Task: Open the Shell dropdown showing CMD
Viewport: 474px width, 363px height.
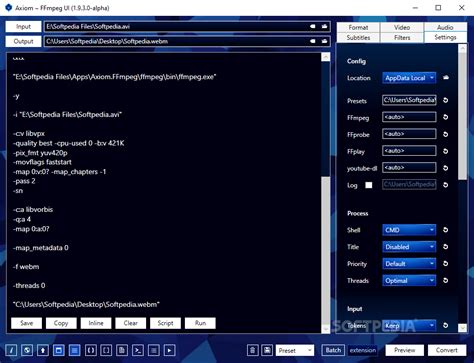Action: 409,230
